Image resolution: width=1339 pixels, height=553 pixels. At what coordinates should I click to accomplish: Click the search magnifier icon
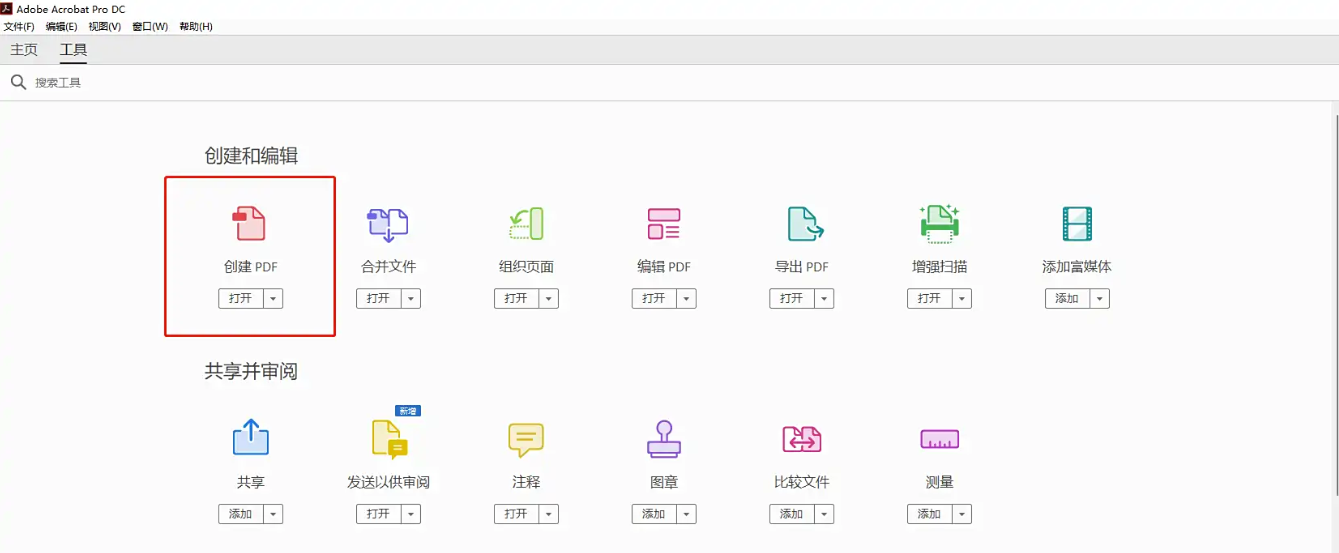click(x=18, y=82)
